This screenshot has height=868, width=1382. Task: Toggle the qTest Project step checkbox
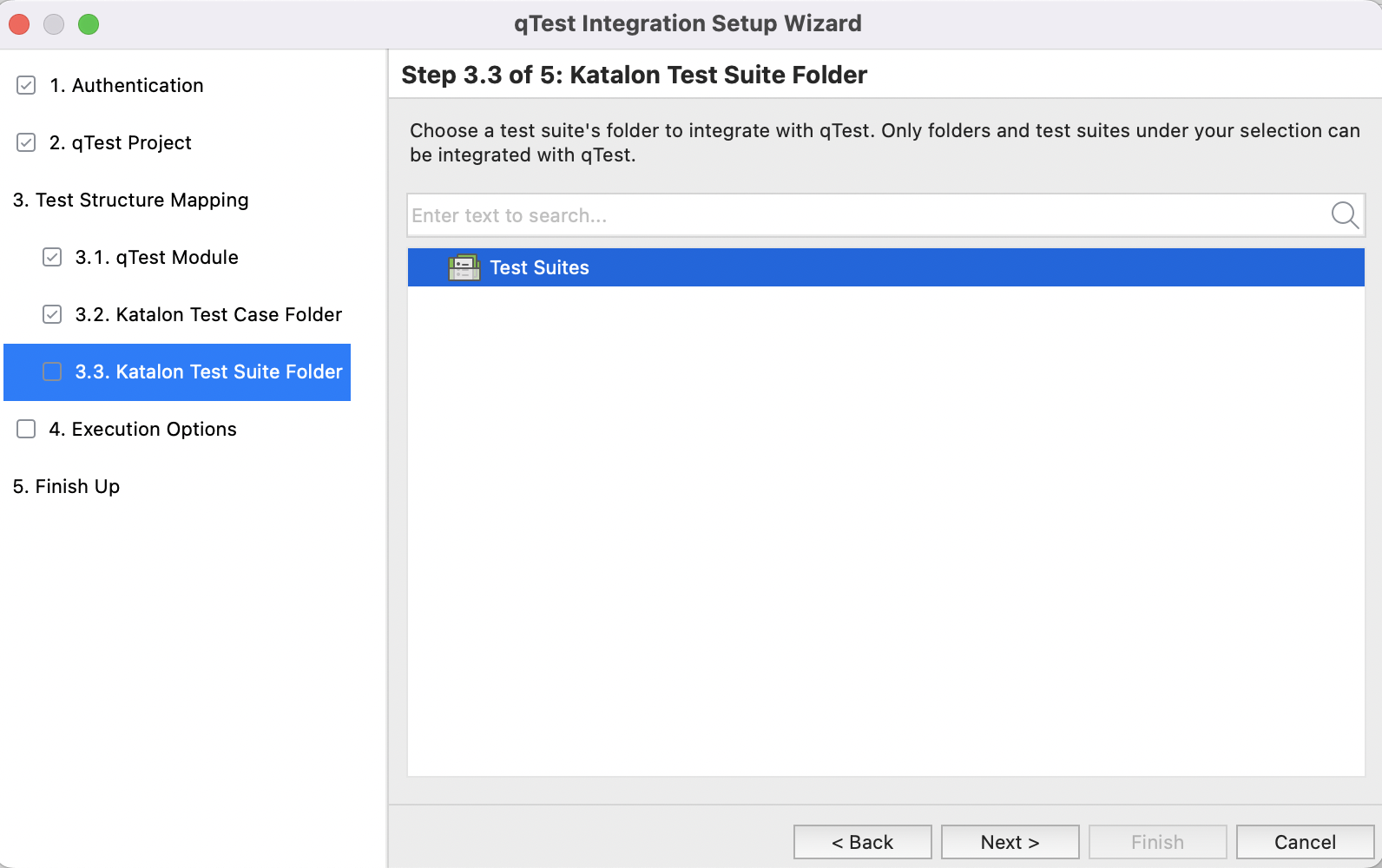point(26,142)
